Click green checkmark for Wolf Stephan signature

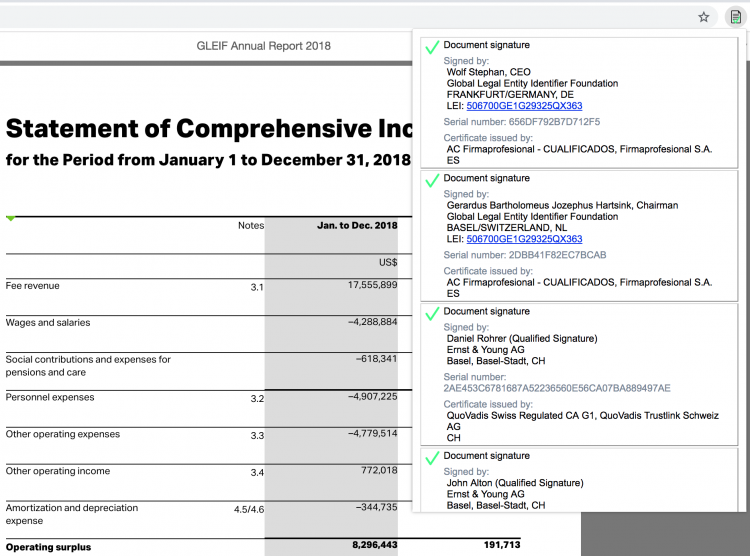click(x=431, y=47)
